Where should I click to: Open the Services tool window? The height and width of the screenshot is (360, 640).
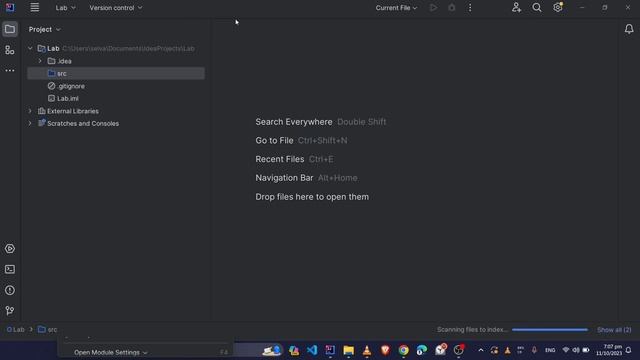(10, 249)
